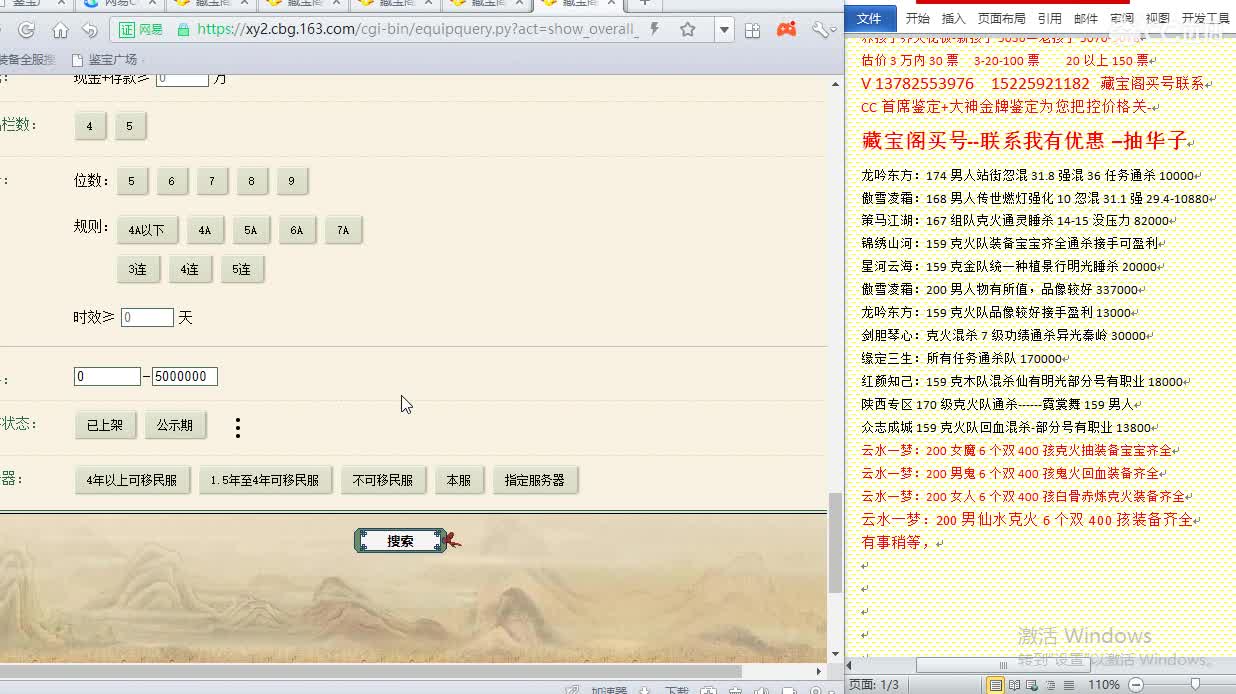Click Word zoom level 110%
Image resolution: width=1236 pixels, height=694 pixels.
(1104, 685)
